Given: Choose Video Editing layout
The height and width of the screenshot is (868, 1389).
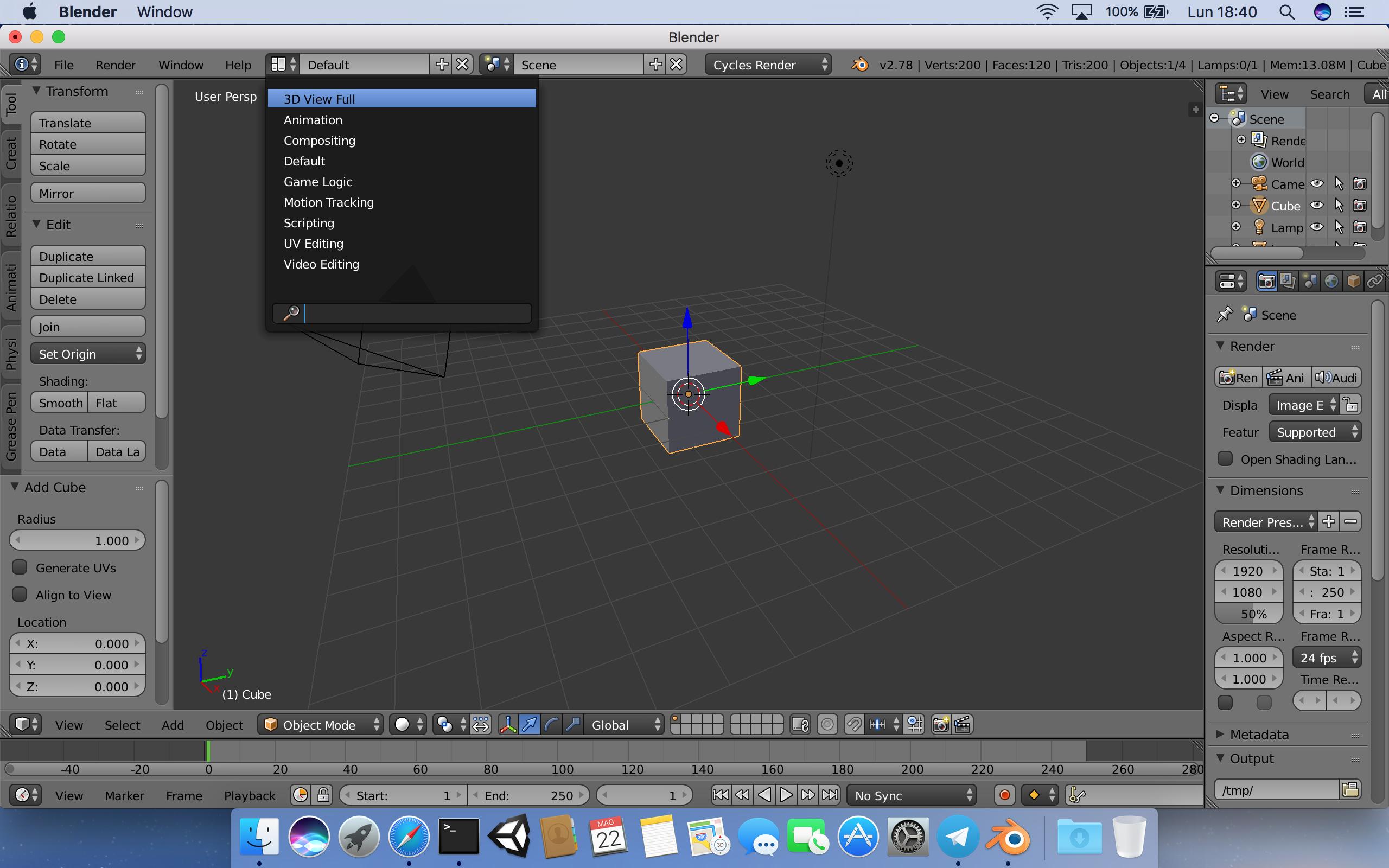Looking at the screenshot, I should [402, 264].
